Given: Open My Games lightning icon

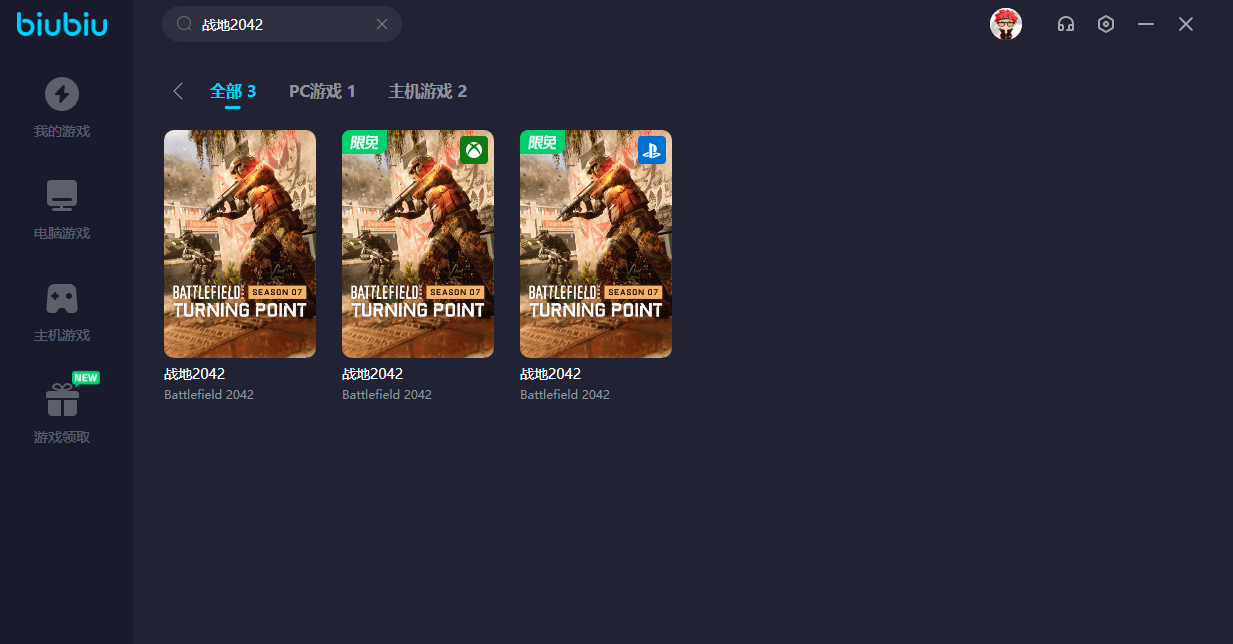Looking at the screenshot, I should pos(62,95).
